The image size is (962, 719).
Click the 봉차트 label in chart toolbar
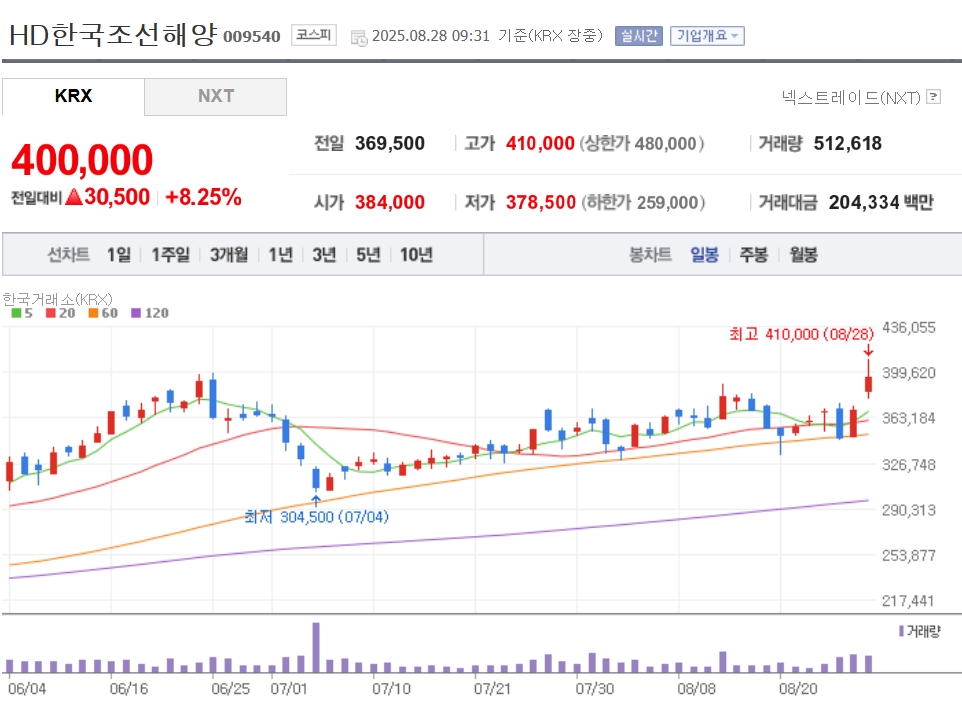650,254
